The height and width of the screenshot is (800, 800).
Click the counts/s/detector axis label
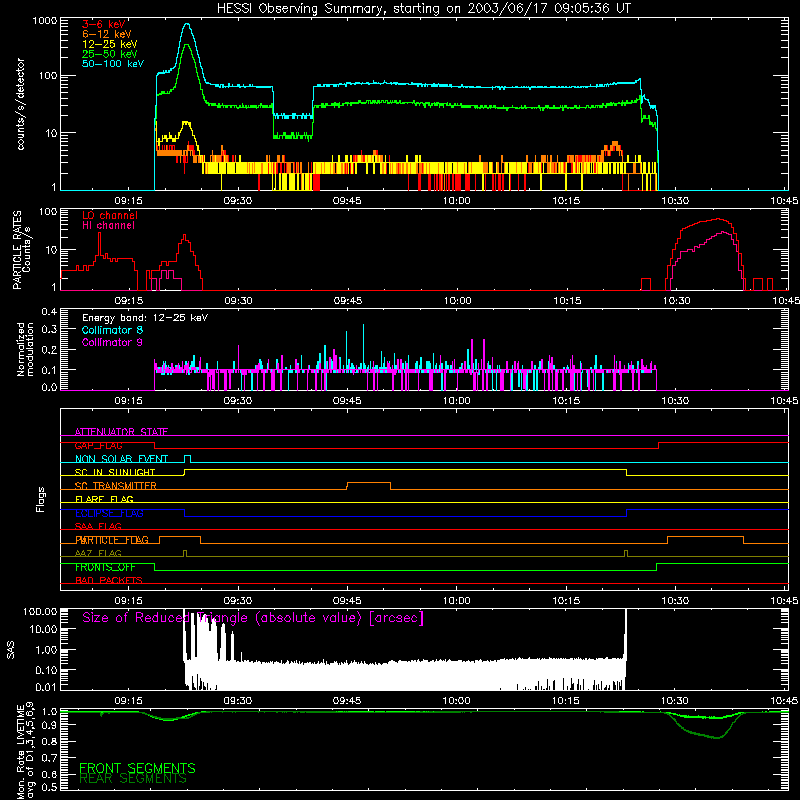click(x=21, y=104)
